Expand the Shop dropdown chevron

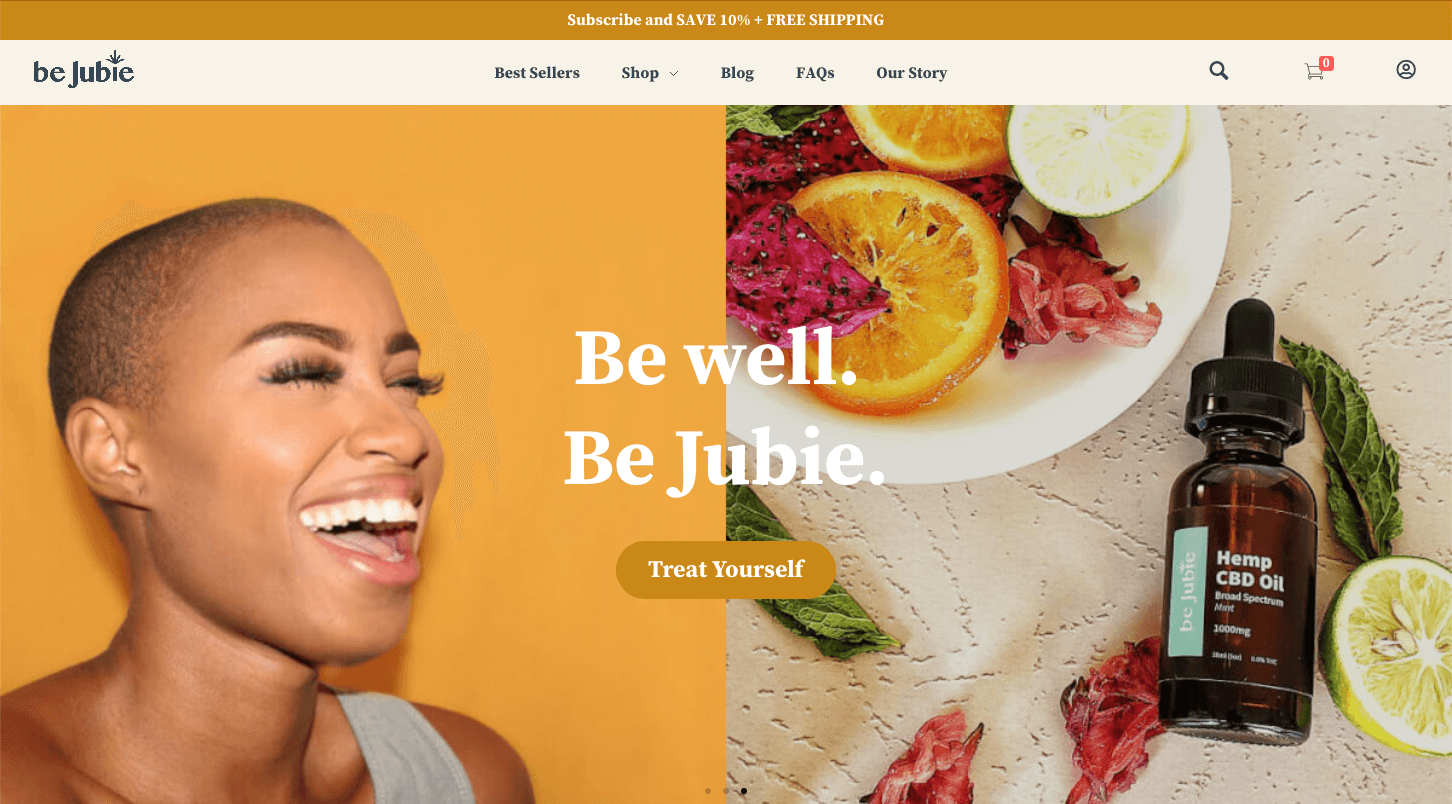point(674,74)
